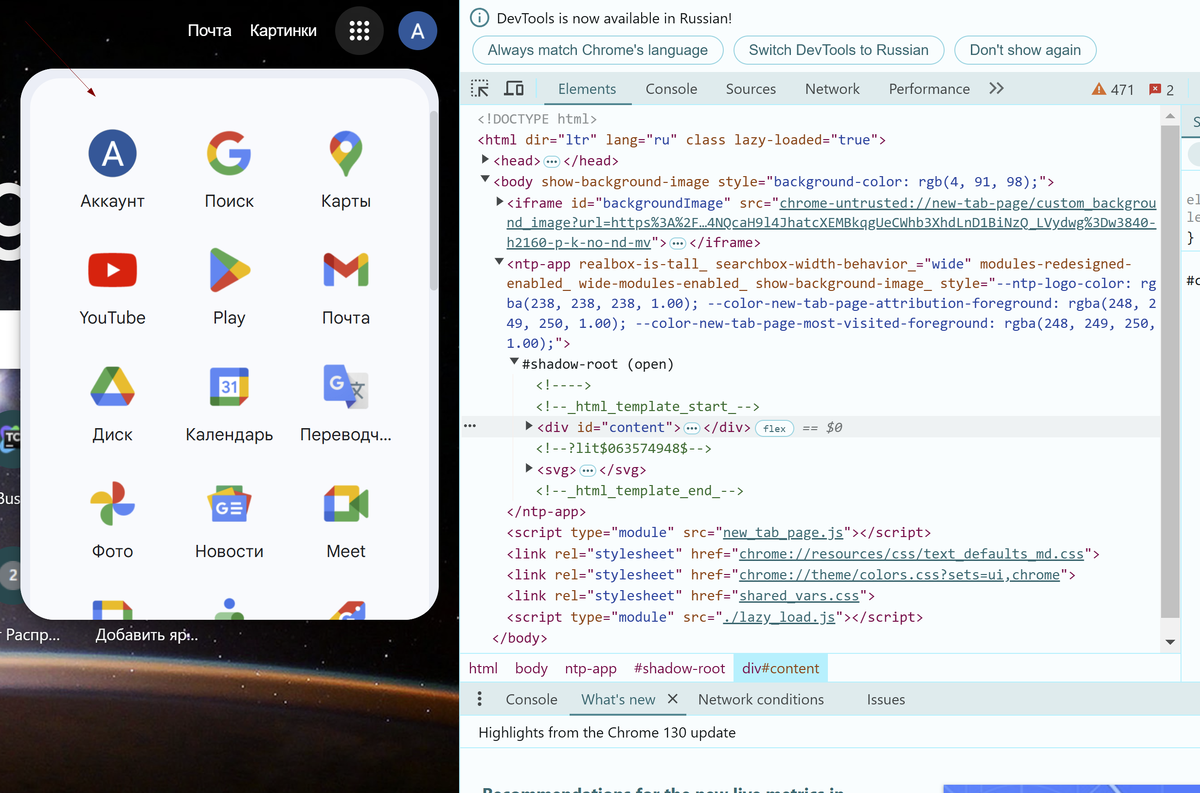Open Аккаунт in the apps panel
The height and width of the screenshot is (793, 1200).
(x=113, y=169)
